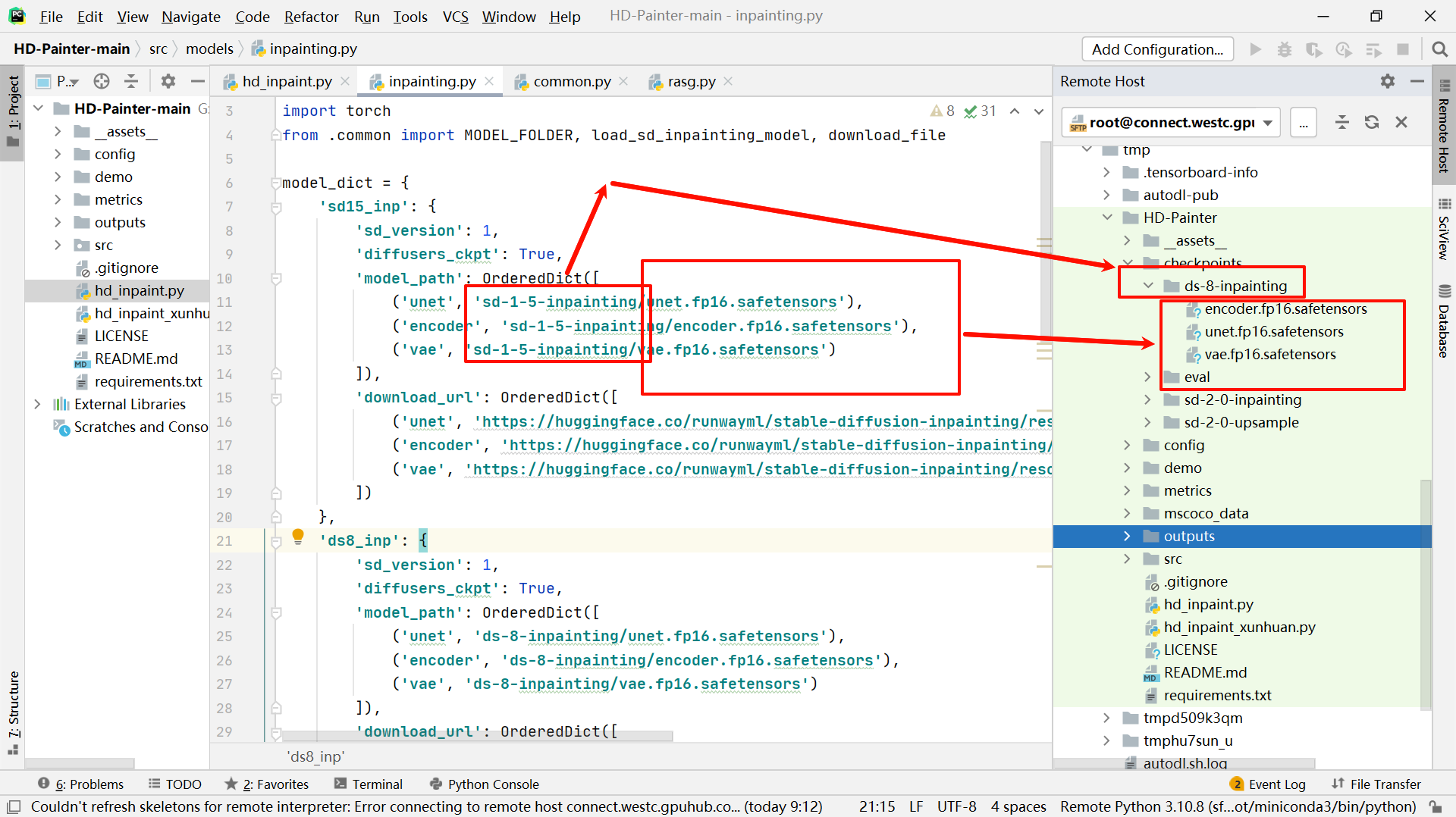The width and height of the screenshot is (1456, 817).
Task: Click the Add Configuration button
Action: click(x=1157, y=49)
